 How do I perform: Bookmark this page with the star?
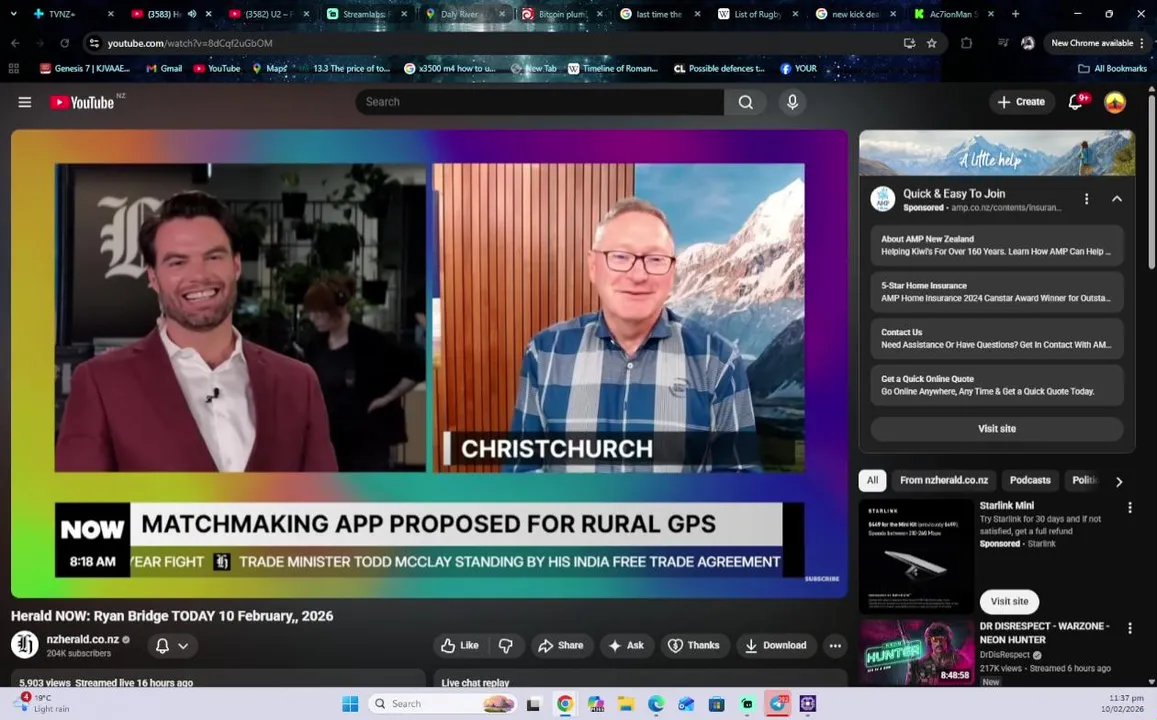[x=932, y=43]
